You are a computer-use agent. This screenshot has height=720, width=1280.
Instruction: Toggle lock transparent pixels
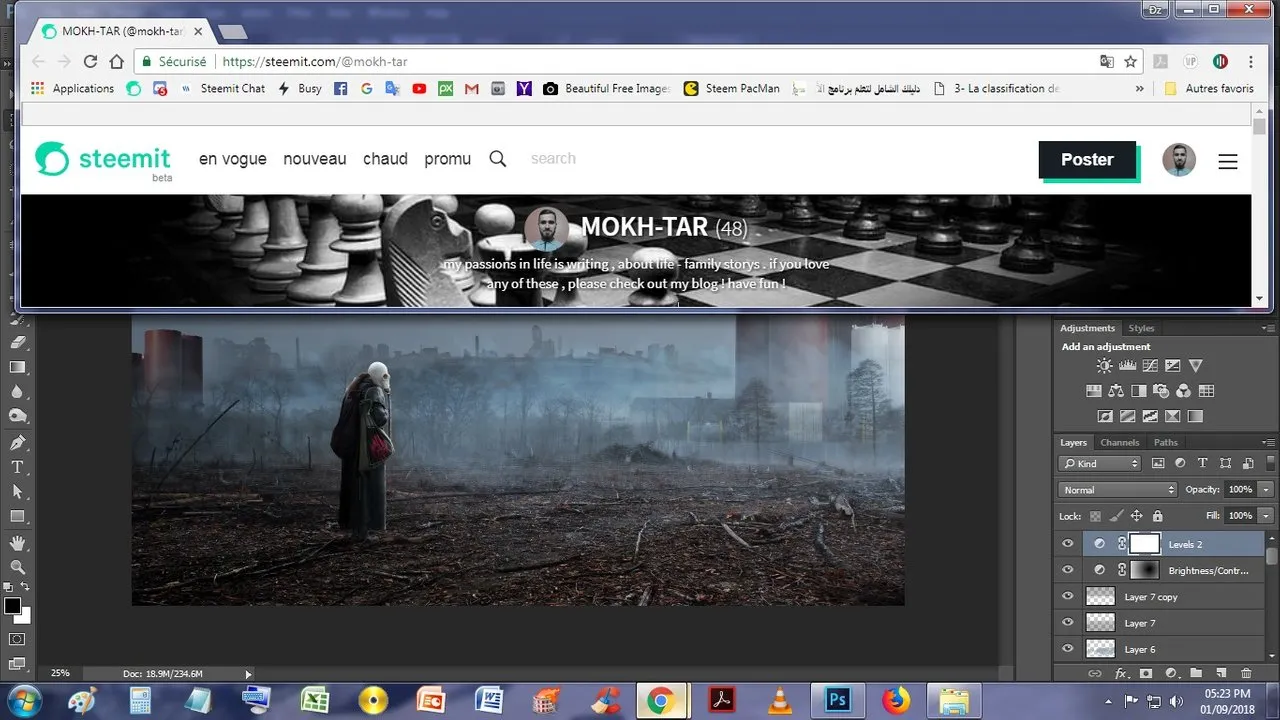click(x=1095, y=516)
